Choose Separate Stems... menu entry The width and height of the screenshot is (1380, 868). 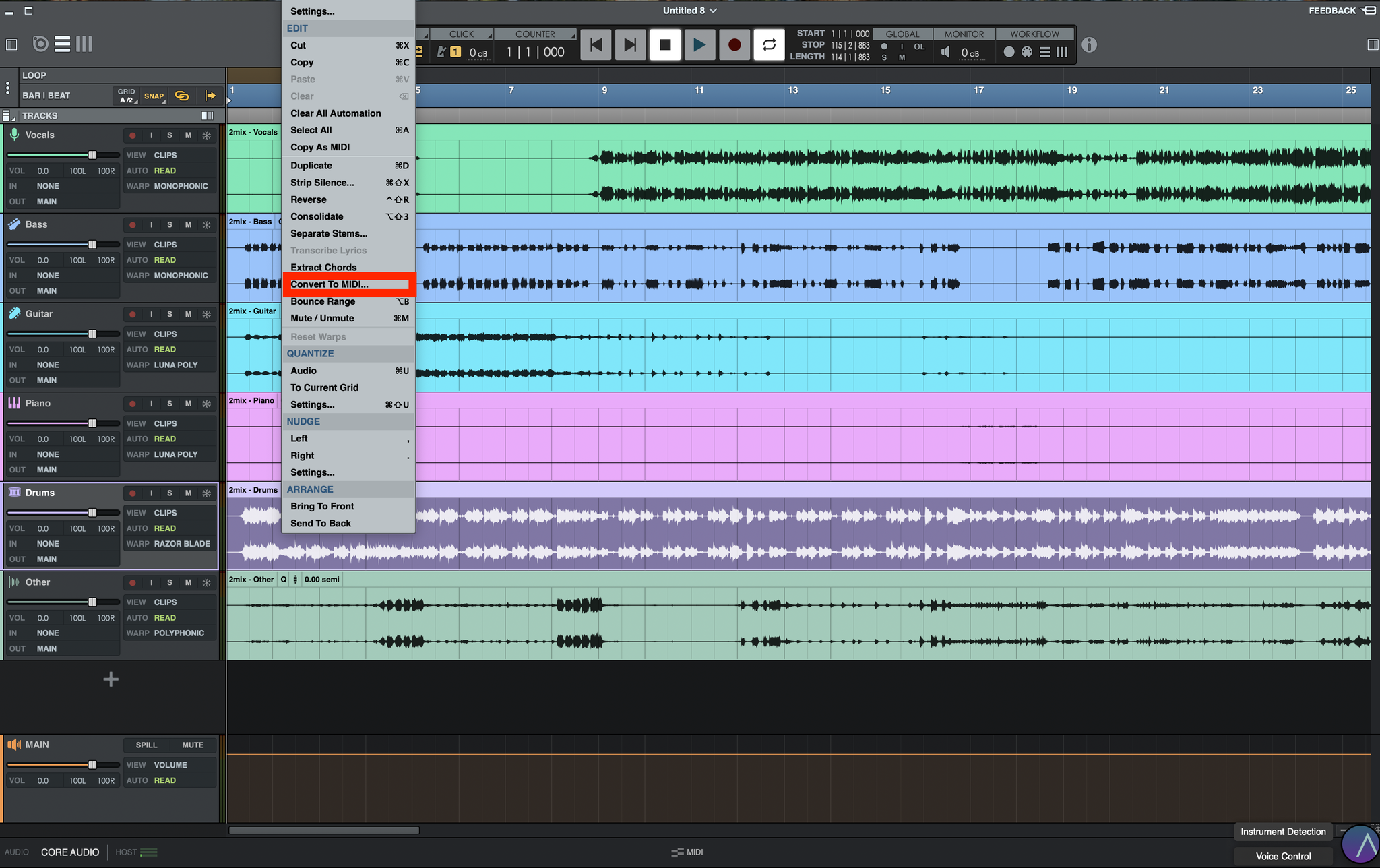(348, 234)
